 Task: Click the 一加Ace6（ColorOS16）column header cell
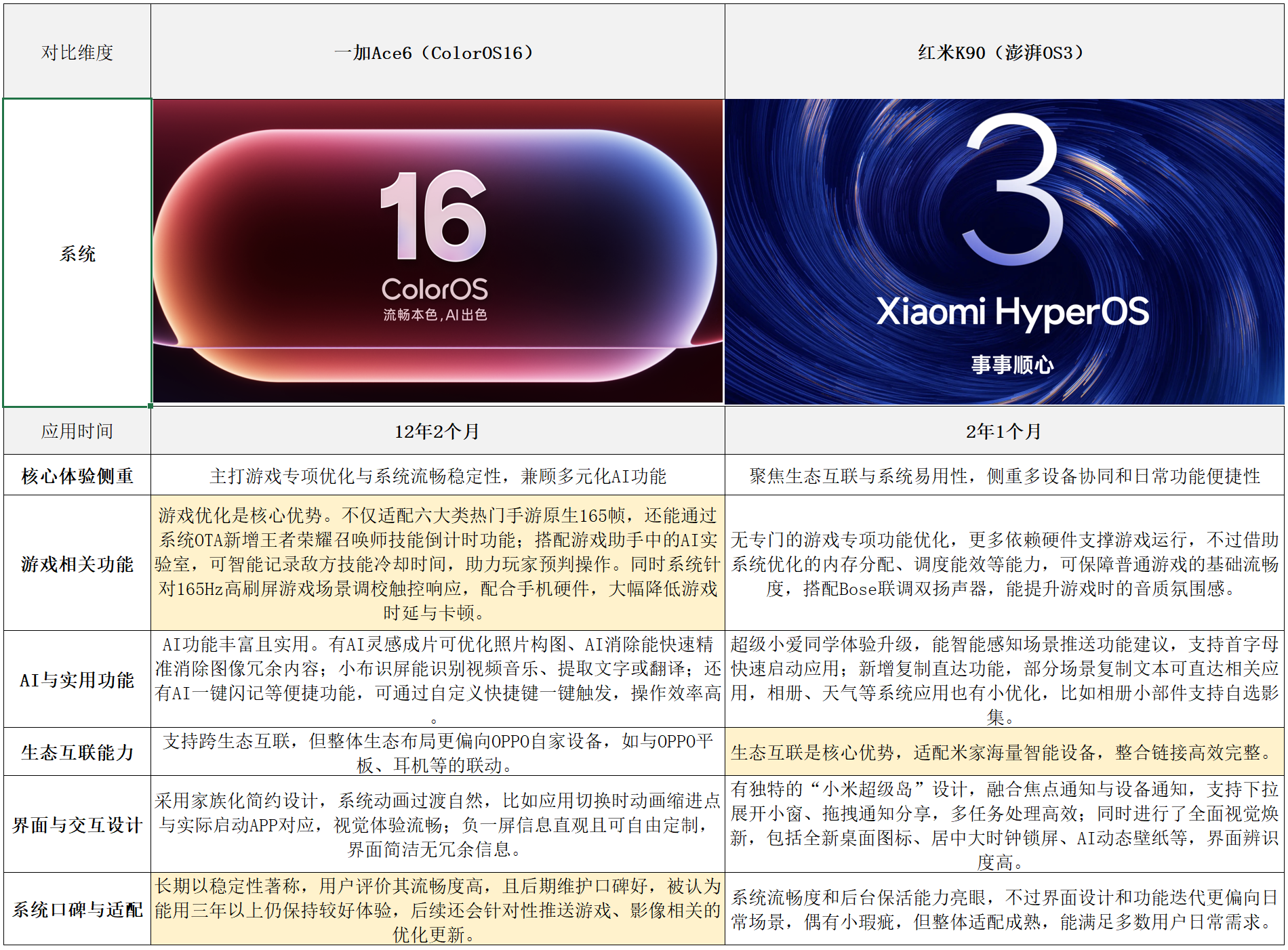click(438, 51)
